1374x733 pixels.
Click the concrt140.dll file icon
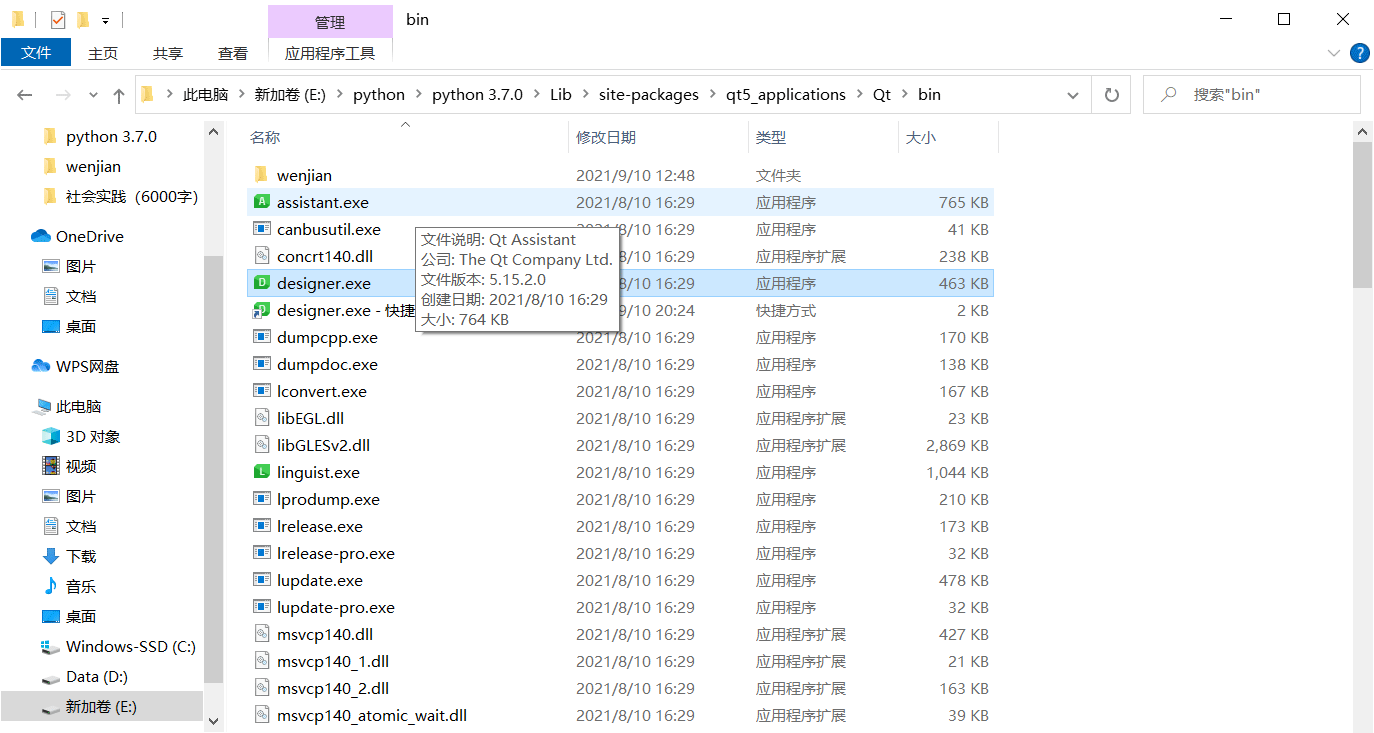262,256
